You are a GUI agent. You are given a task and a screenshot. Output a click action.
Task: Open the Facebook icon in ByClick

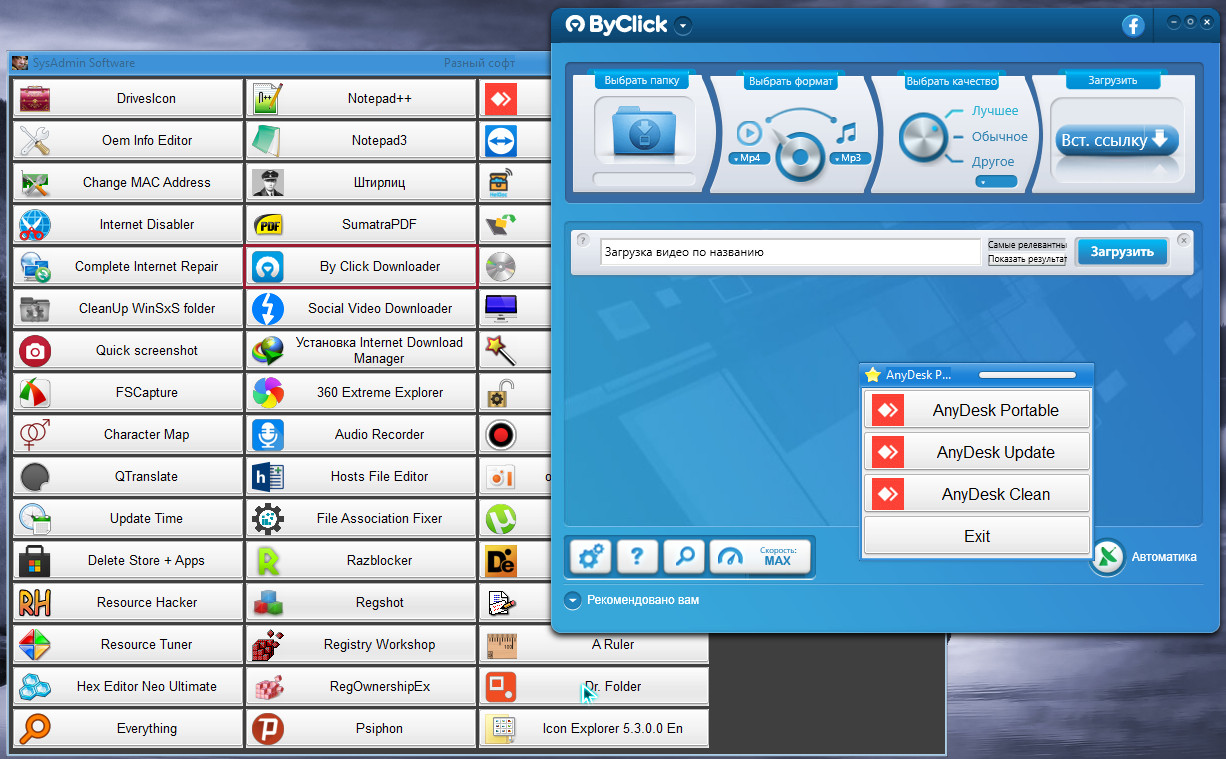1132,26
